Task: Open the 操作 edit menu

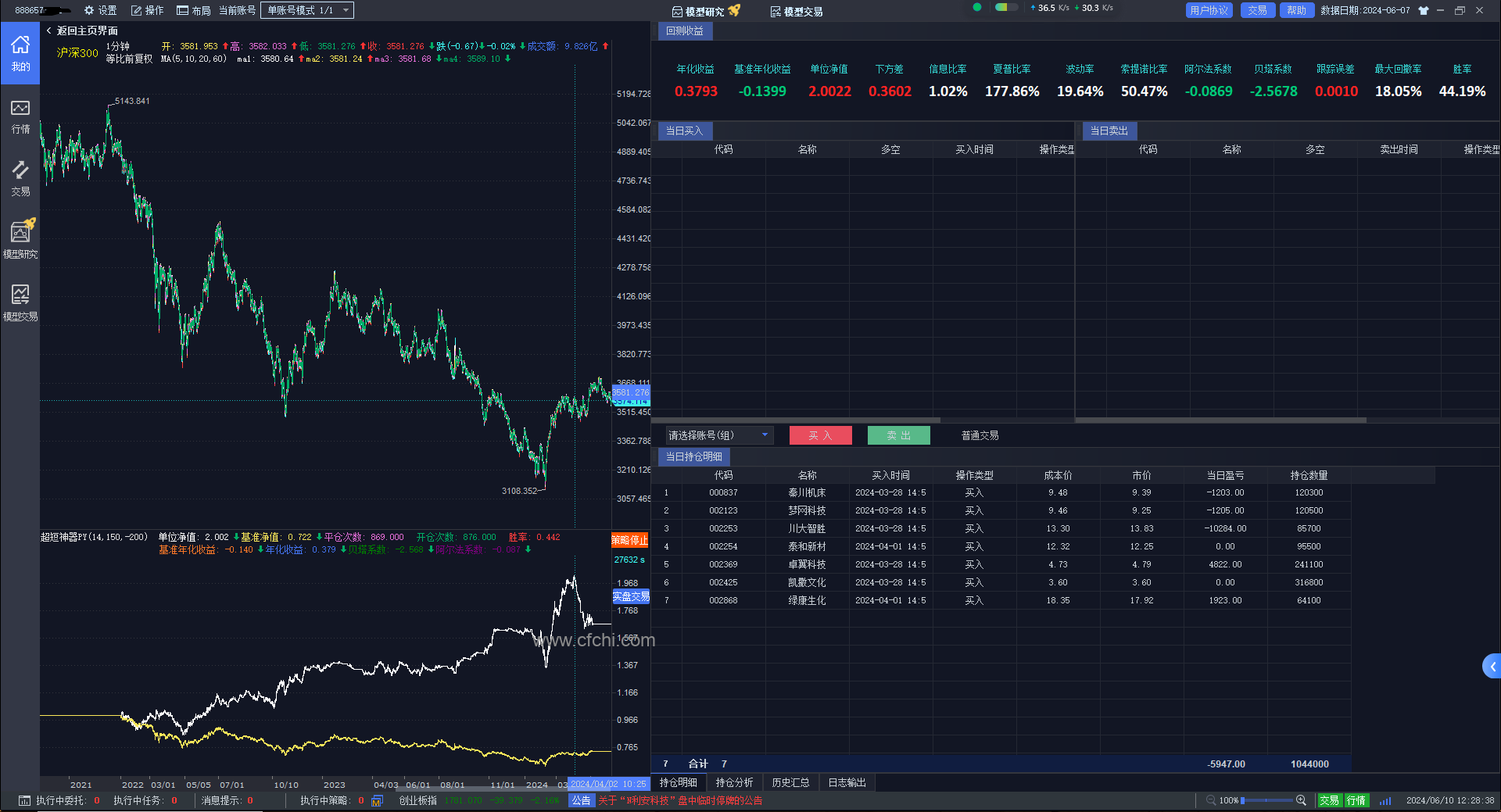Action: click(147, 10)
